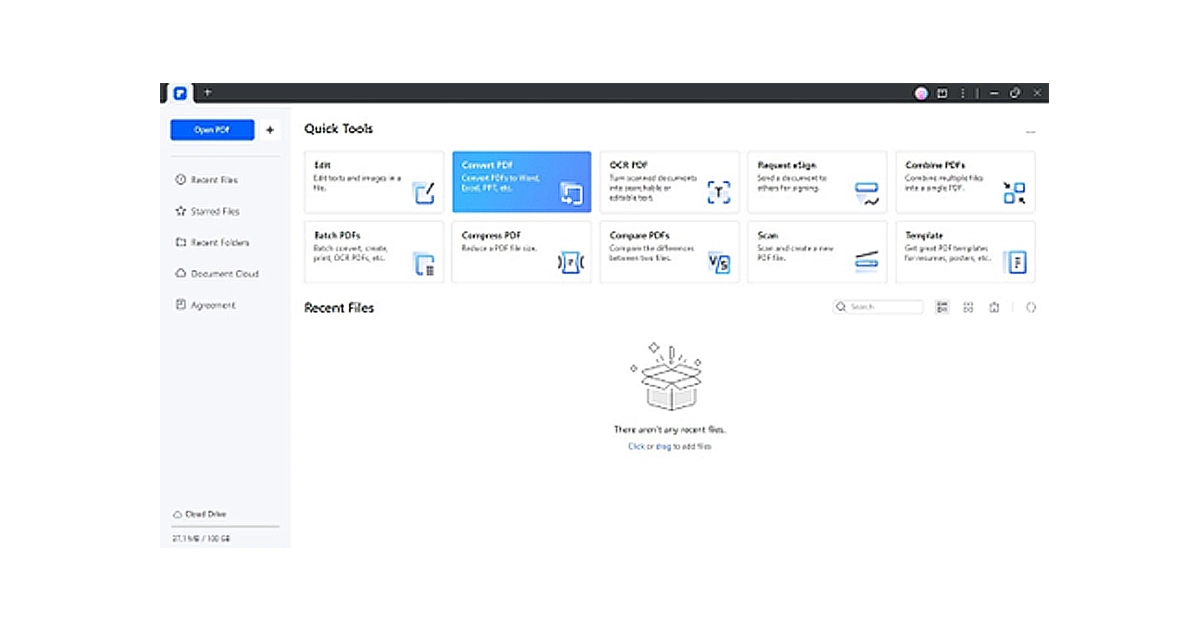Start the Scan tool
Screen dimensions: 1200x628
[x=817, y=252]
